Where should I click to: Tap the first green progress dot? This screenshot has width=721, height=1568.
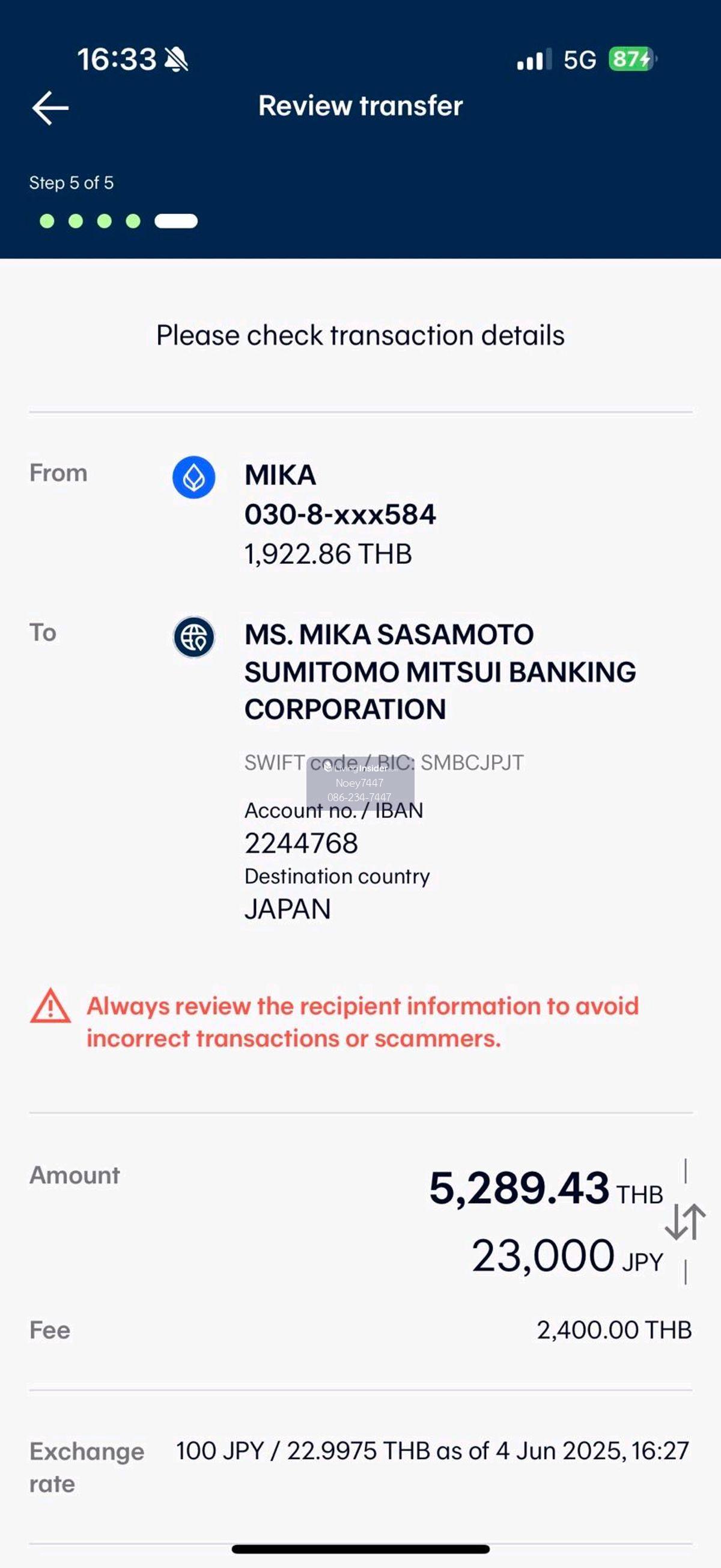[x=47, y=221]
